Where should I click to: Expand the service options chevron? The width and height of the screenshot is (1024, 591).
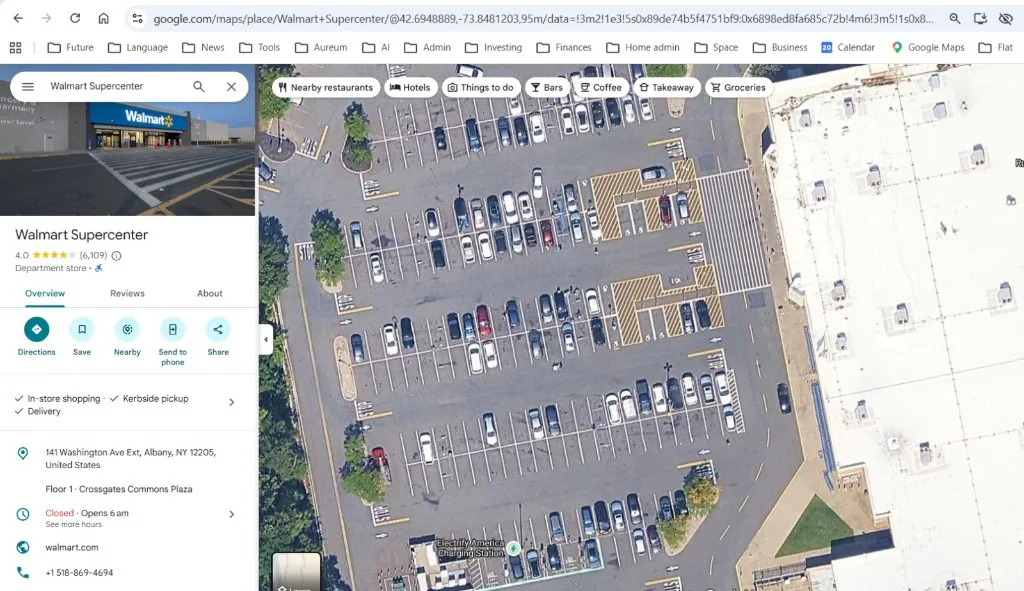coord(231,402)
